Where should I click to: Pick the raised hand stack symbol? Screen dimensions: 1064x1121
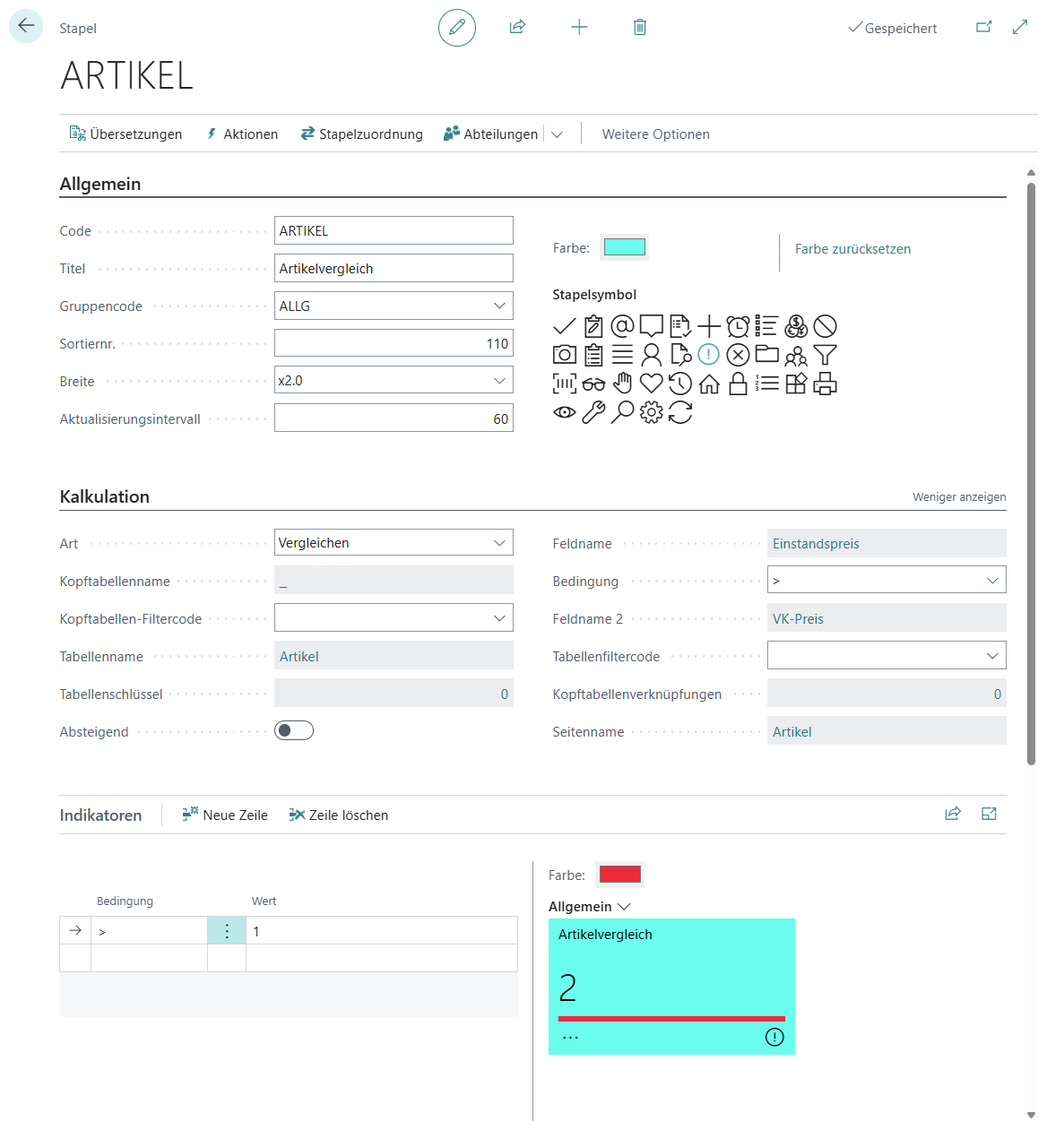pyautogui.click(x=623, y=384)
